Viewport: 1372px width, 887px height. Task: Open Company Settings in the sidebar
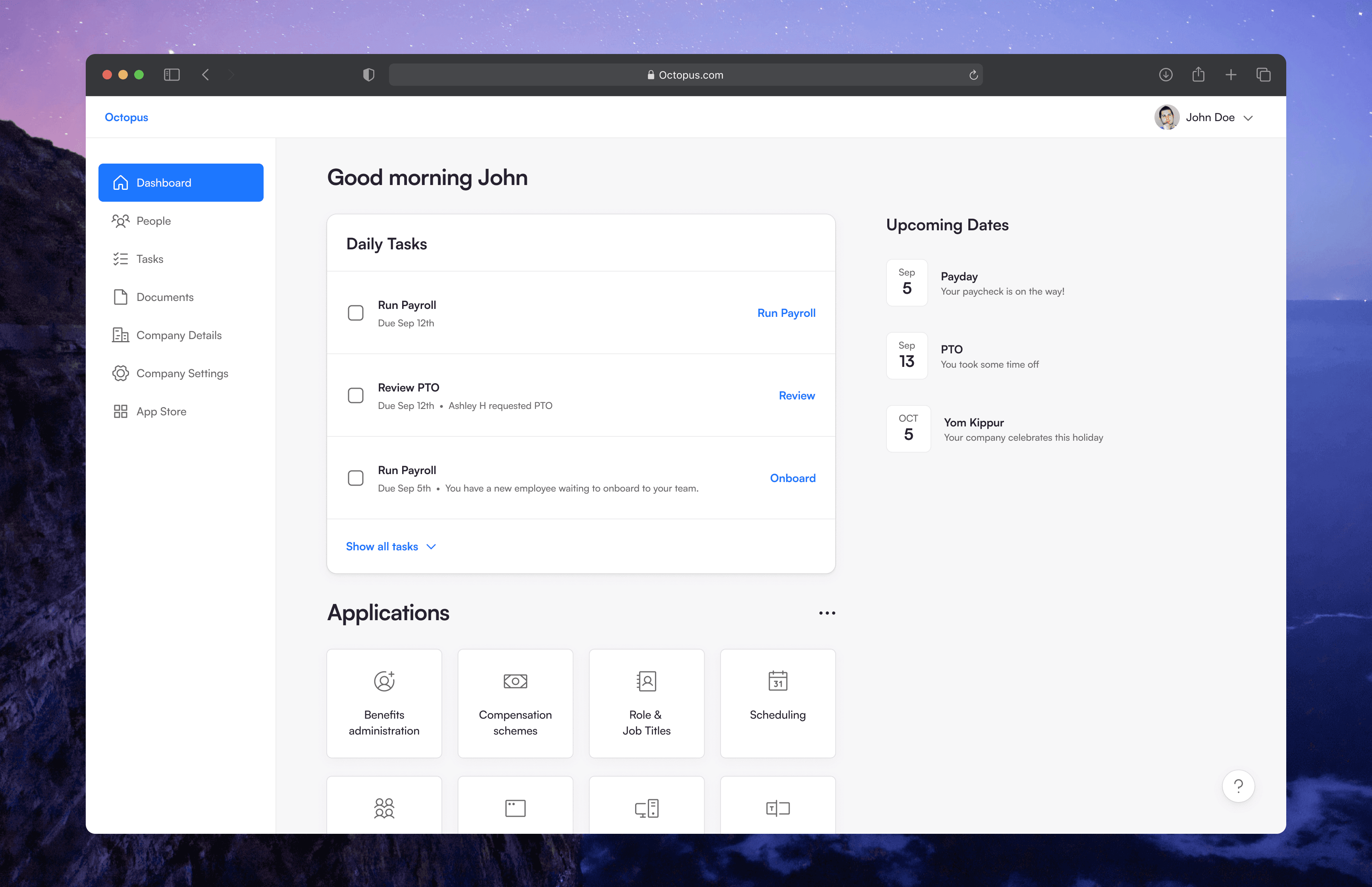point(181,373)
